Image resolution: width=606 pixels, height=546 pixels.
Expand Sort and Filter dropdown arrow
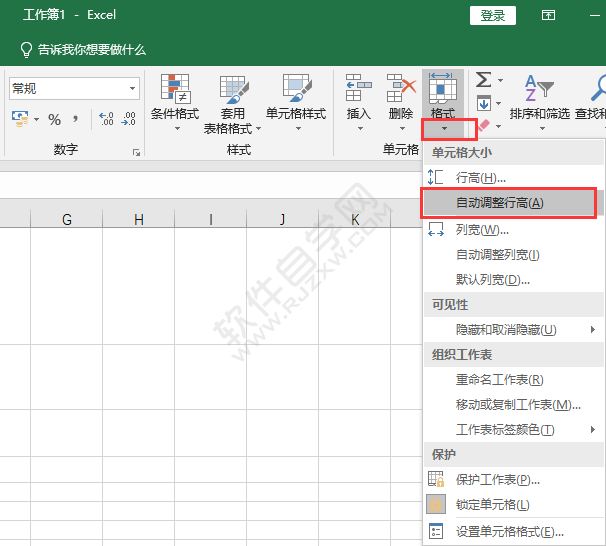point(542,128)
